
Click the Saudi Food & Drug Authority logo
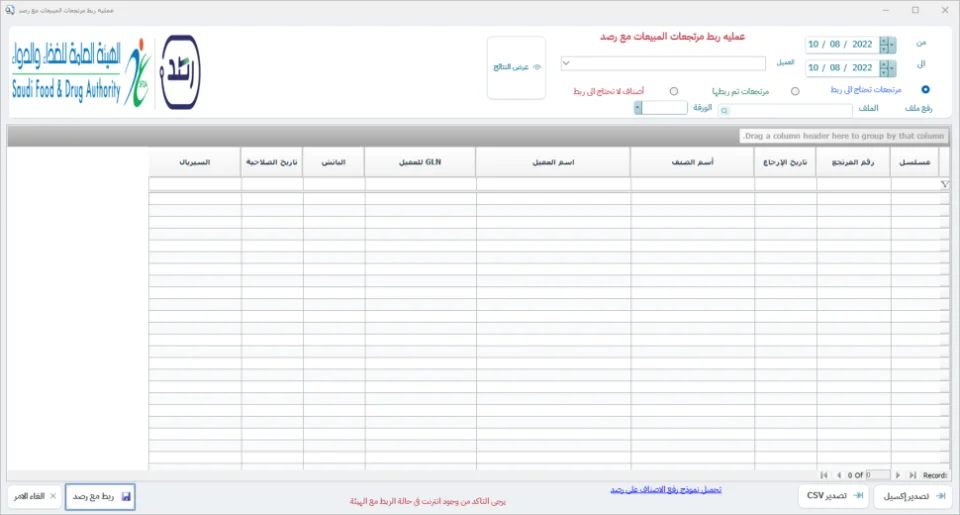(80, 73)
